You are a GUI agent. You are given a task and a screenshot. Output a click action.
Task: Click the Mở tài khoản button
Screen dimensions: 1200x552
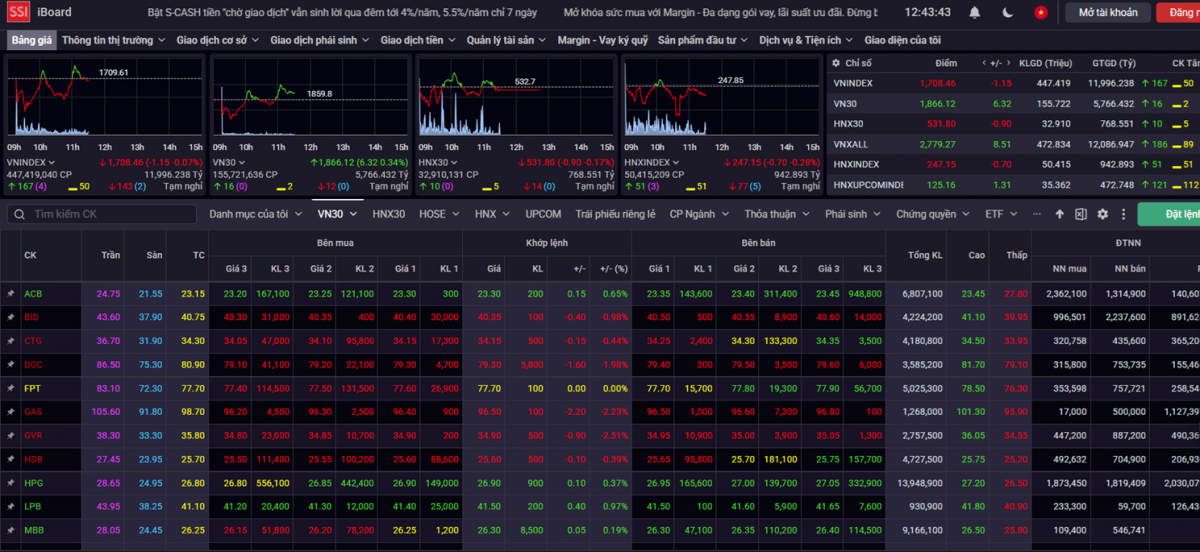click(1108, 13)
